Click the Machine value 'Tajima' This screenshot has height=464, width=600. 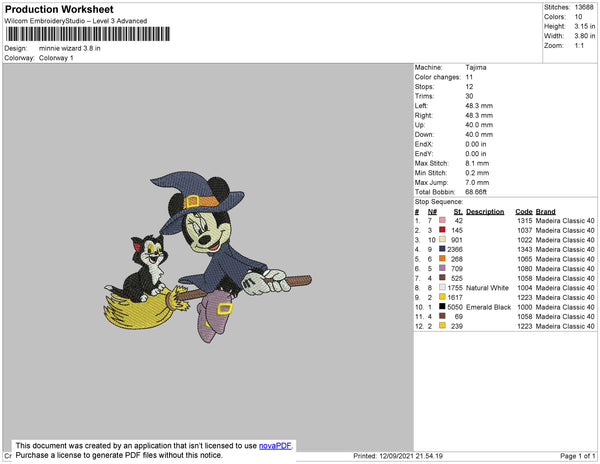[x=476, y=67]
